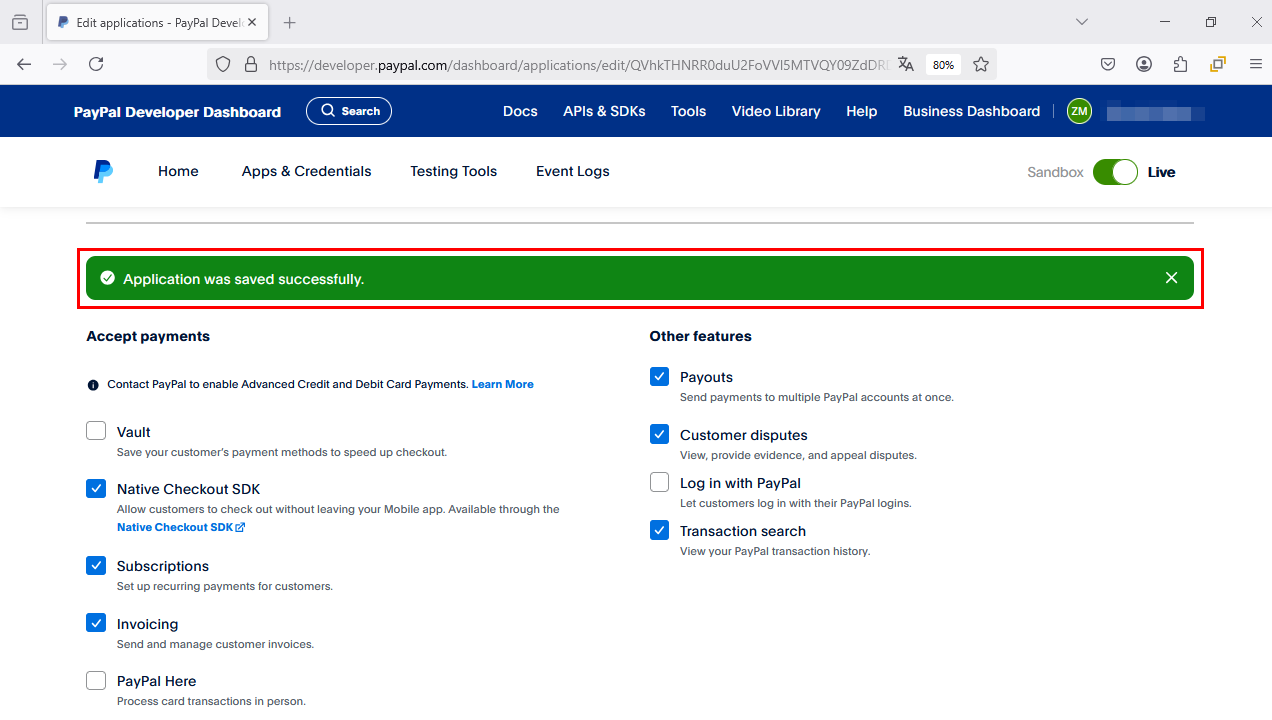This screenshot has width=1272, height=720.
Task: Click 'Set up recurring payments for customers.' text
Action: (225, 586)
